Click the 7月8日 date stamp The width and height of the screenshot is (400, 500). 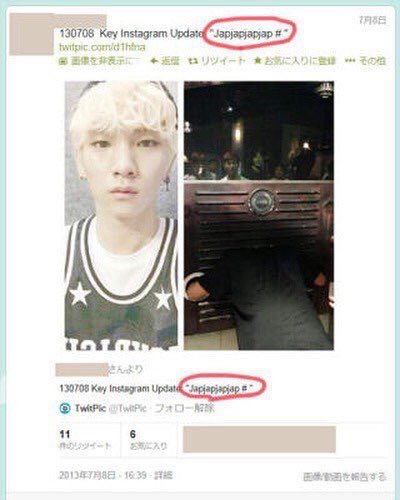click(x=373, y=20)
